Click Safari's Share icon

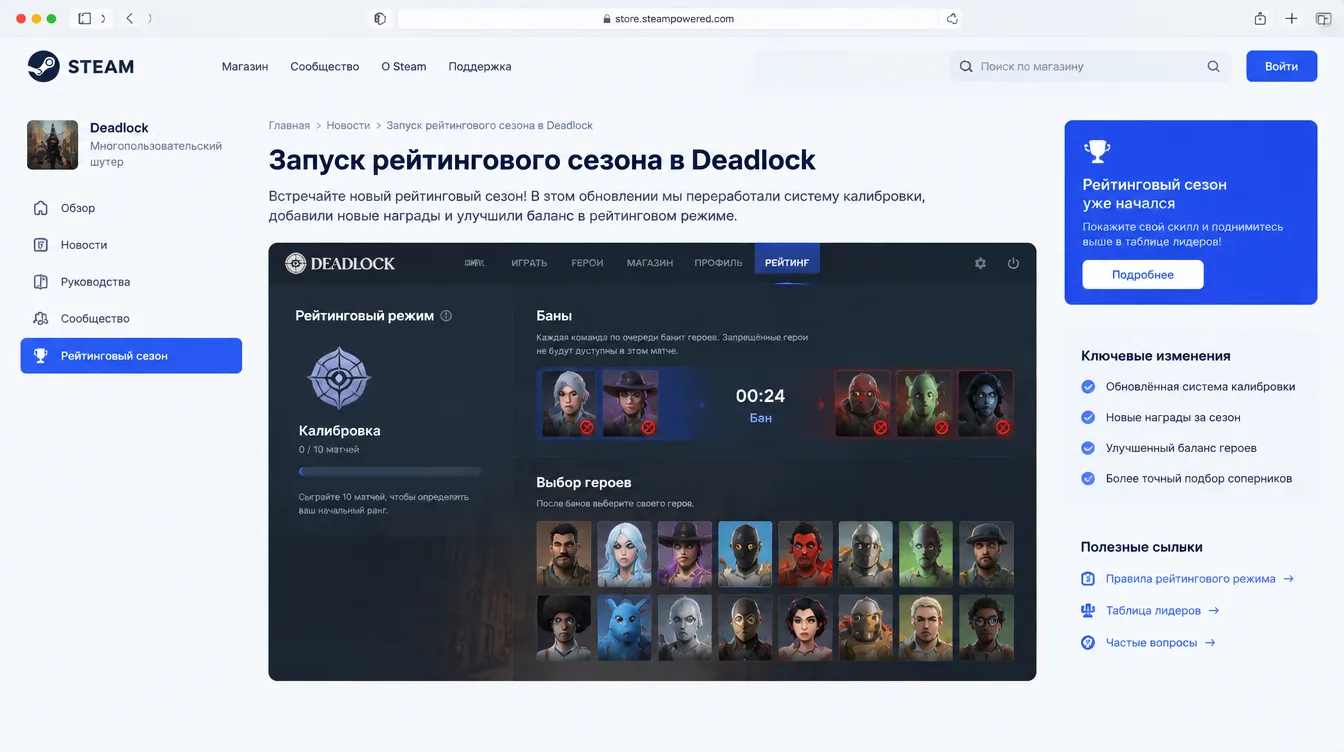(1260, 19)
